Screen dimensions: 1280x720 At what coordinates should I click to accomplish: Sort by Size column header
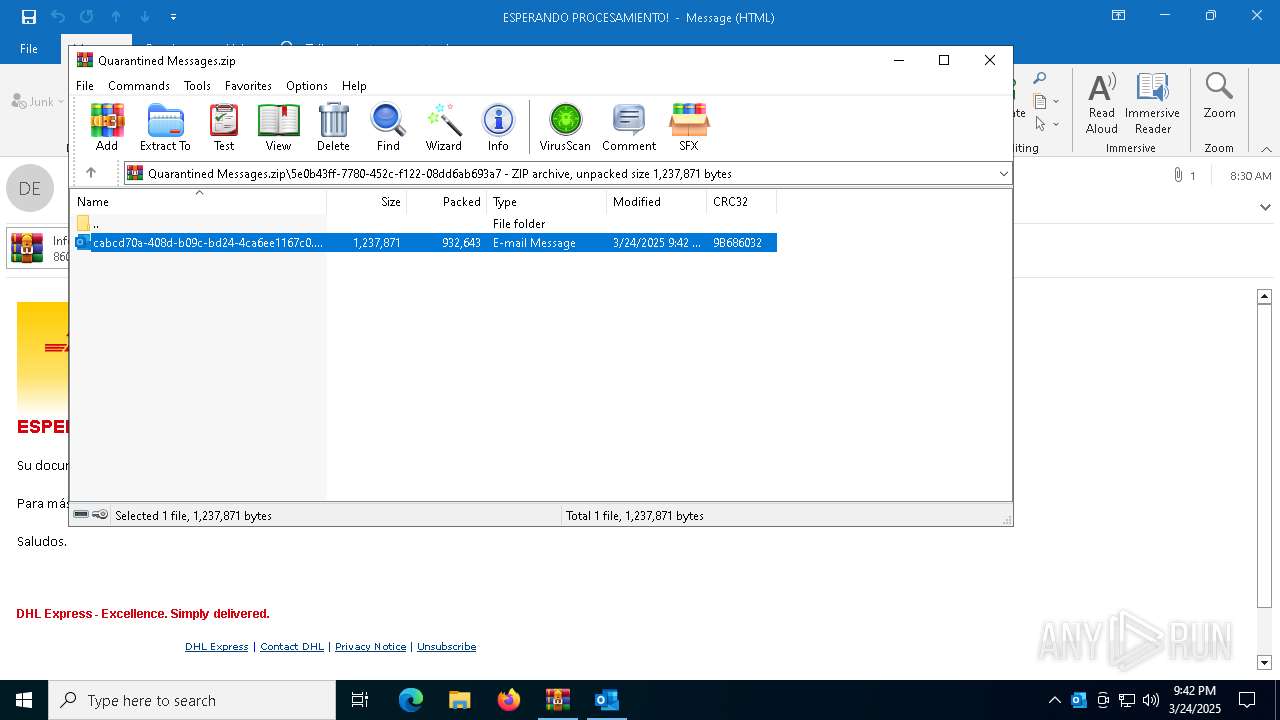[x=367, y=202]
